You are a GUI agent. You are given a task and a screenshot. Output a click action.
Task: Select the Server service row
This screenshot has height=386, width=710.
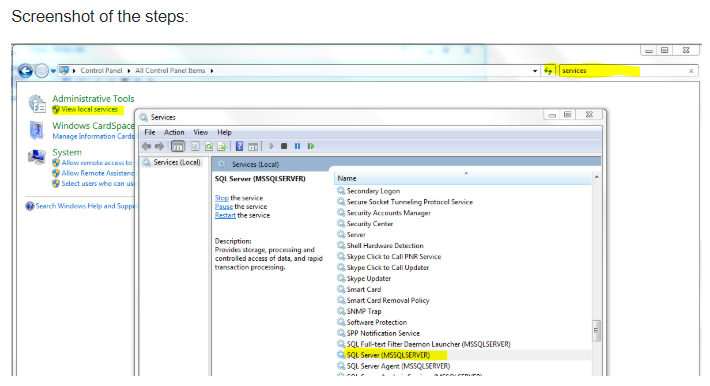pyautogui.click(x=356, y=235)
